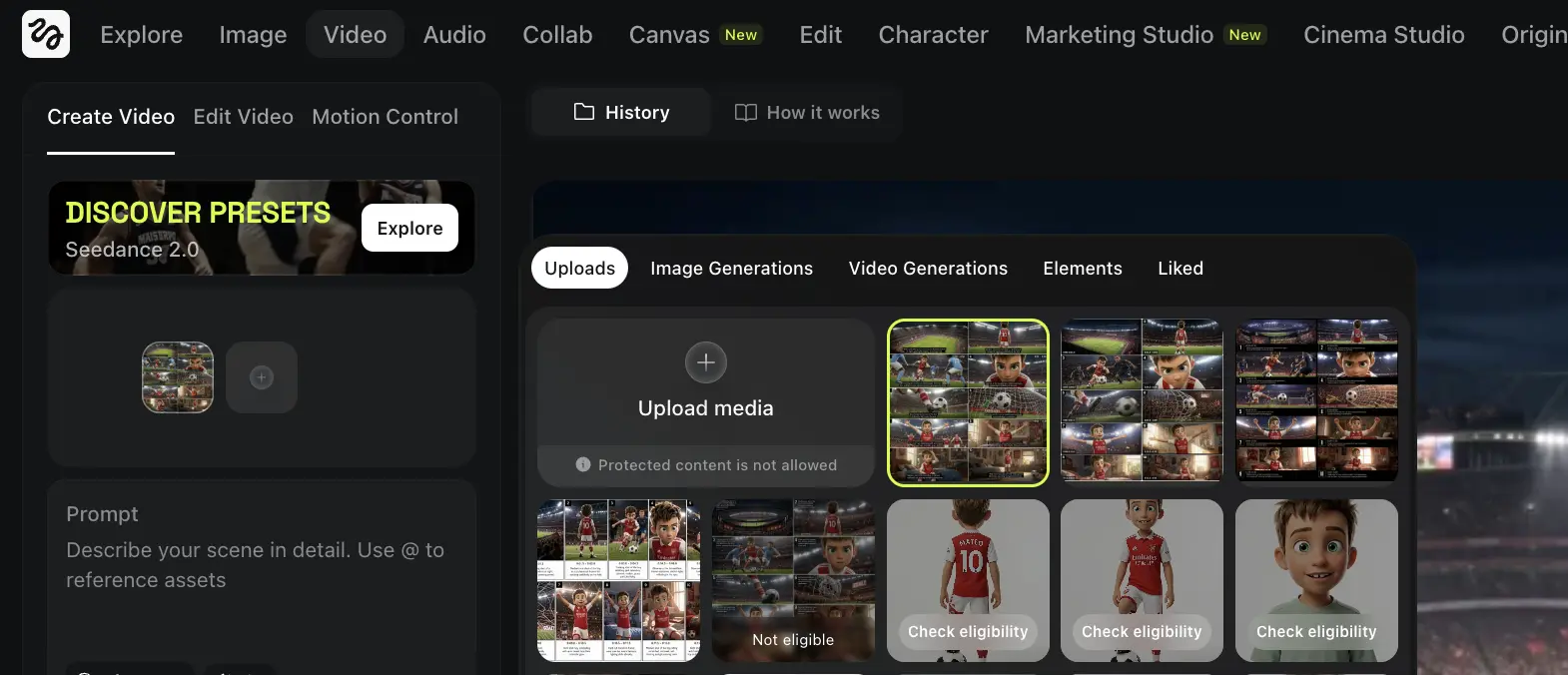The image size is (1568, 675).
Task: Open How it works
Action: 807,112
